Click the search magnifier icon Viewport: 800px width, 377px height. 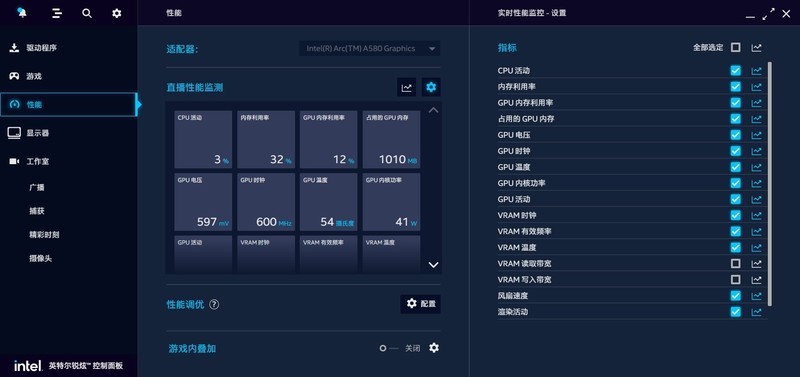point(87,13)
